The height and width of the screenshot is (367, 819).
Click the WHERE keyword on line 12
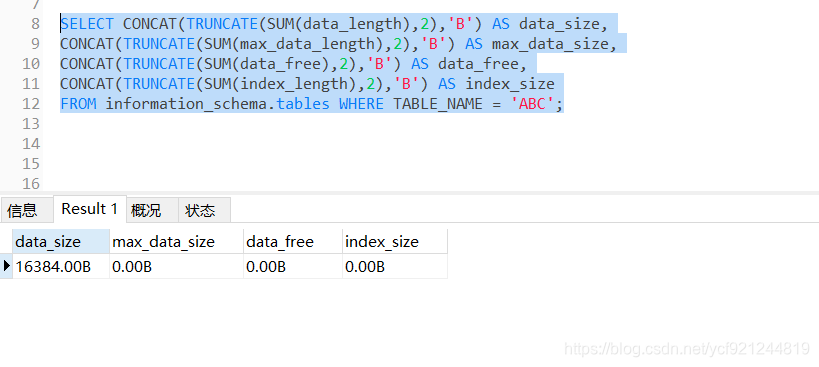[361, 104]
